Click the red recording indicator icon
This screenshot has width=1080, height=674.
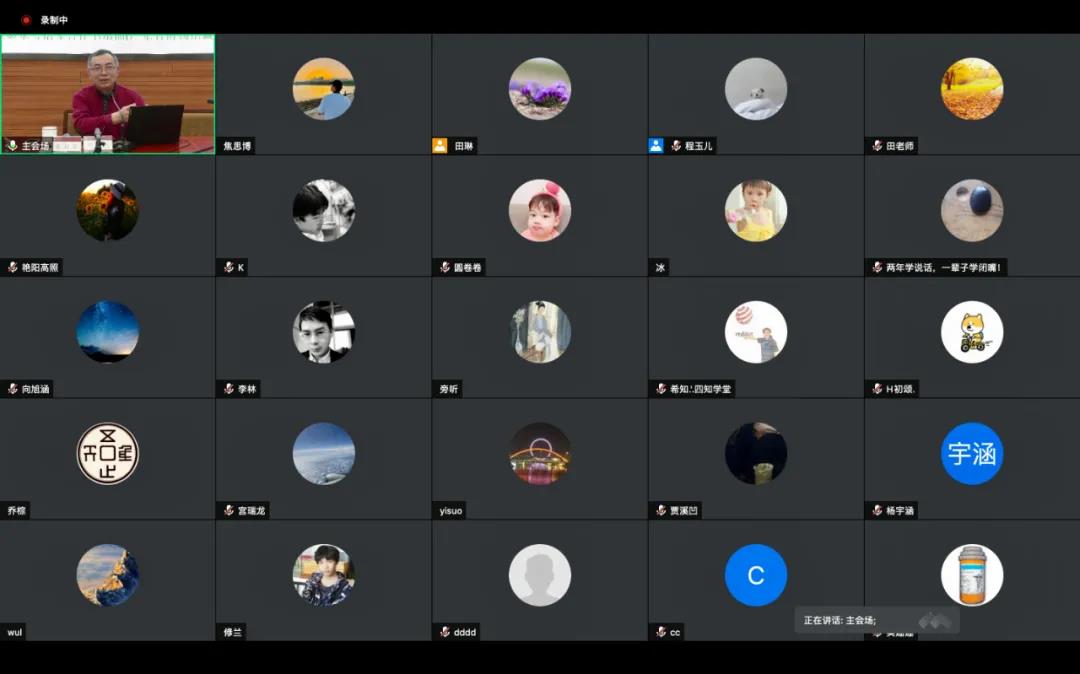click(26, 20)
